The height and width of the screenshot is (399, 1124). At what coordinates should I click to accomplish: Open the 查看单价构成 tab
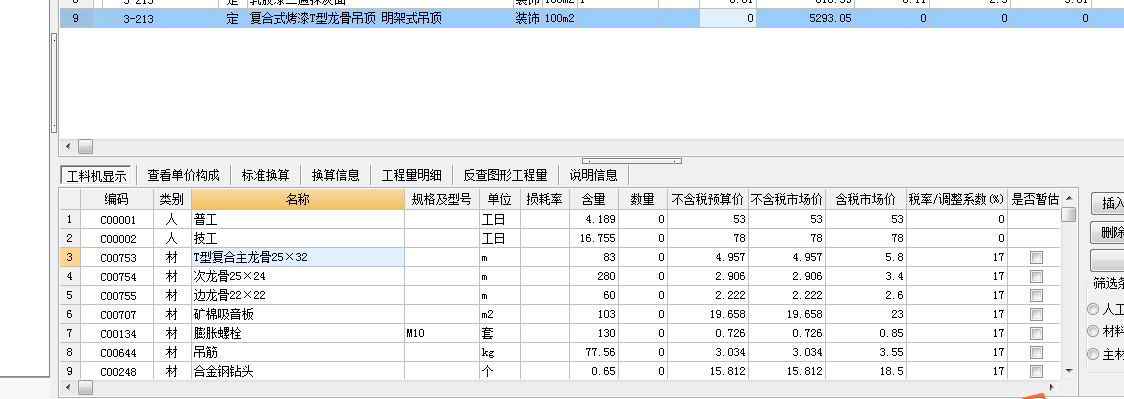pyautogui.click(x=184, y=175)
